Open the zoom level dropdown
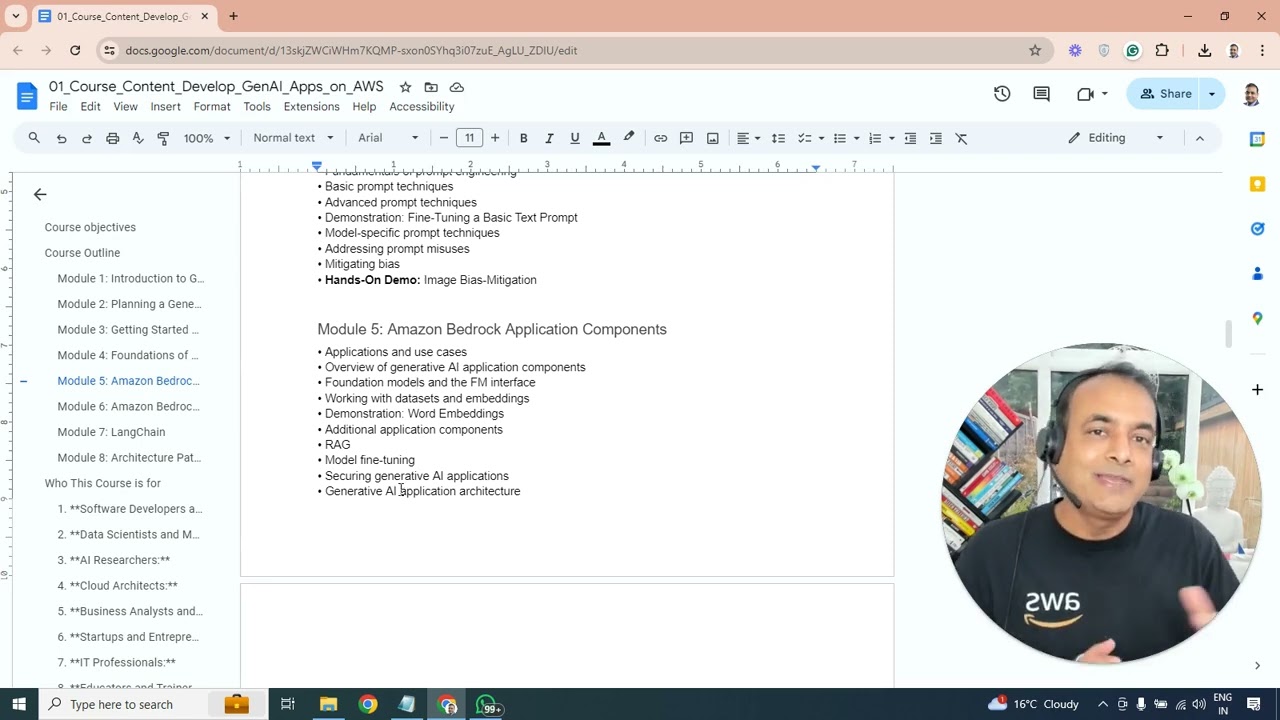The height and width of the screenshot is (720, 1280). (207, 138)
